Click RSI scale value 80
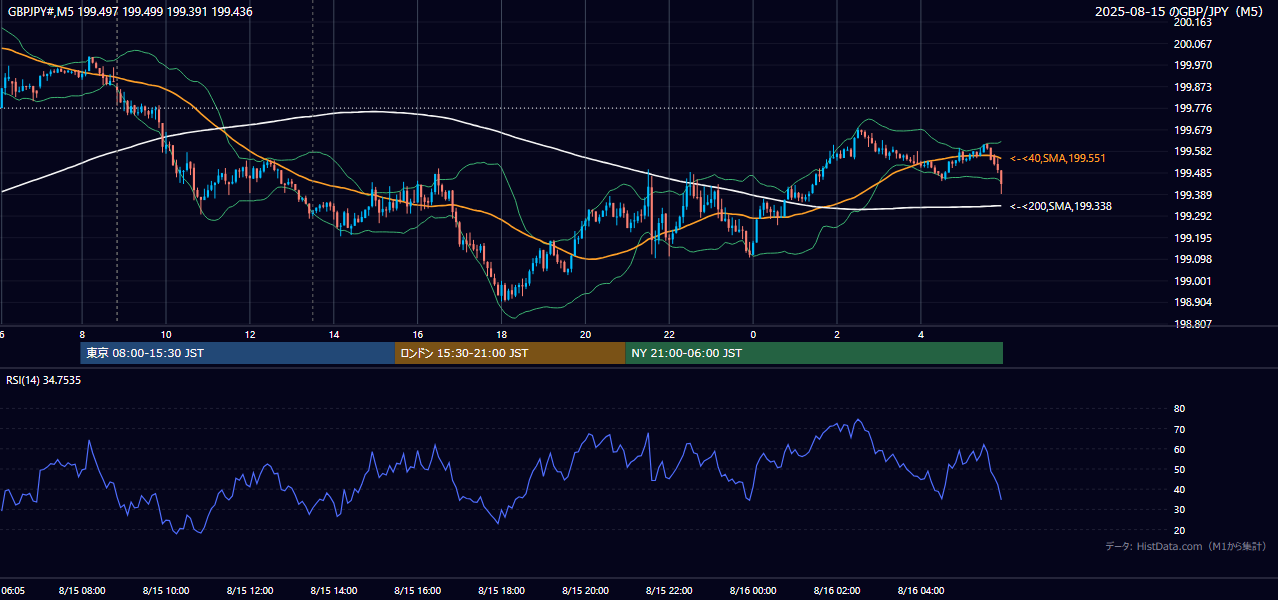 [1179, 409]
